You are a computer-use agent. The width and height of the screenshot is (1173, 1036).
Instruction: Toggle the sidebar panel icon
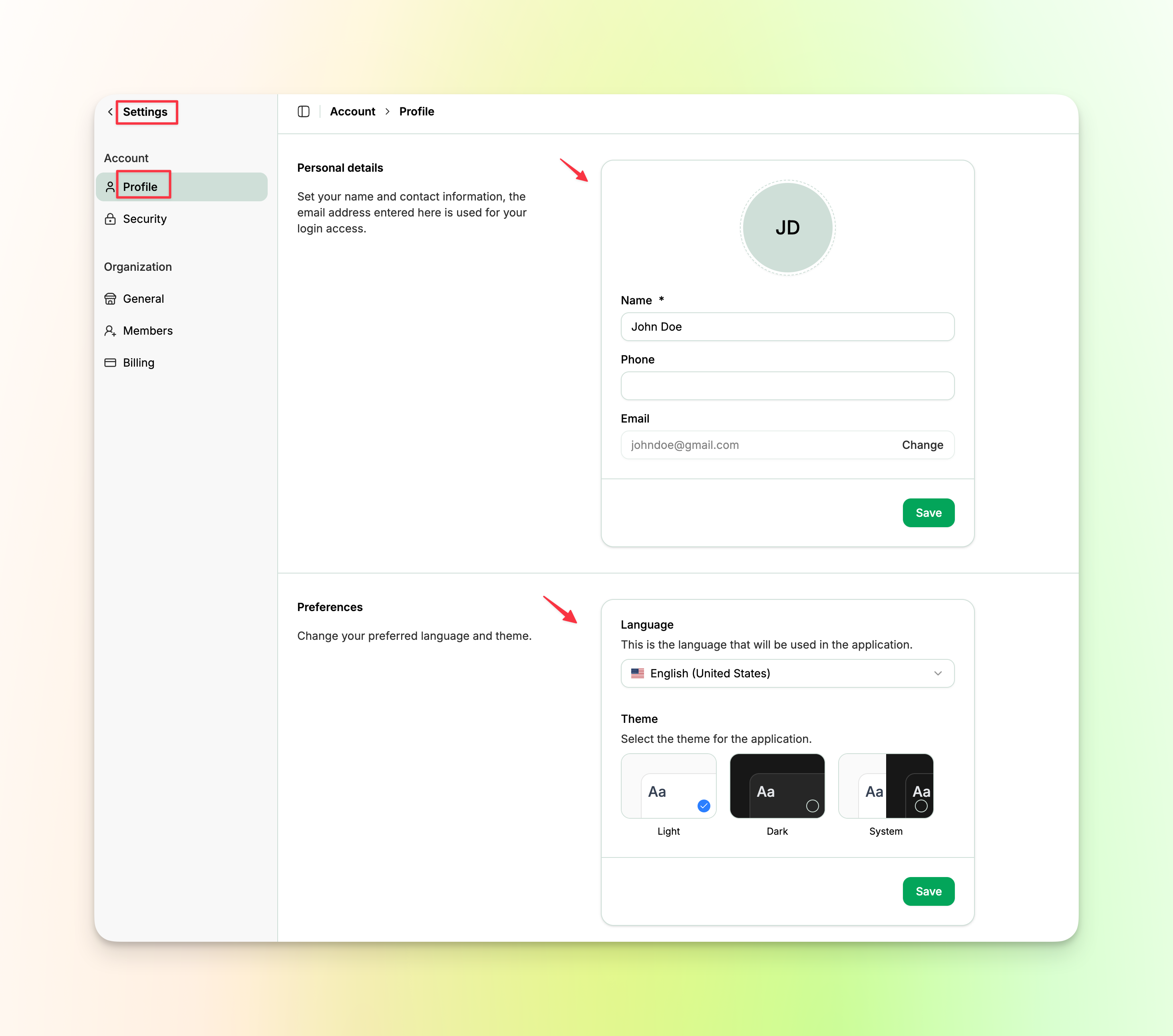(x=304, y=111)
